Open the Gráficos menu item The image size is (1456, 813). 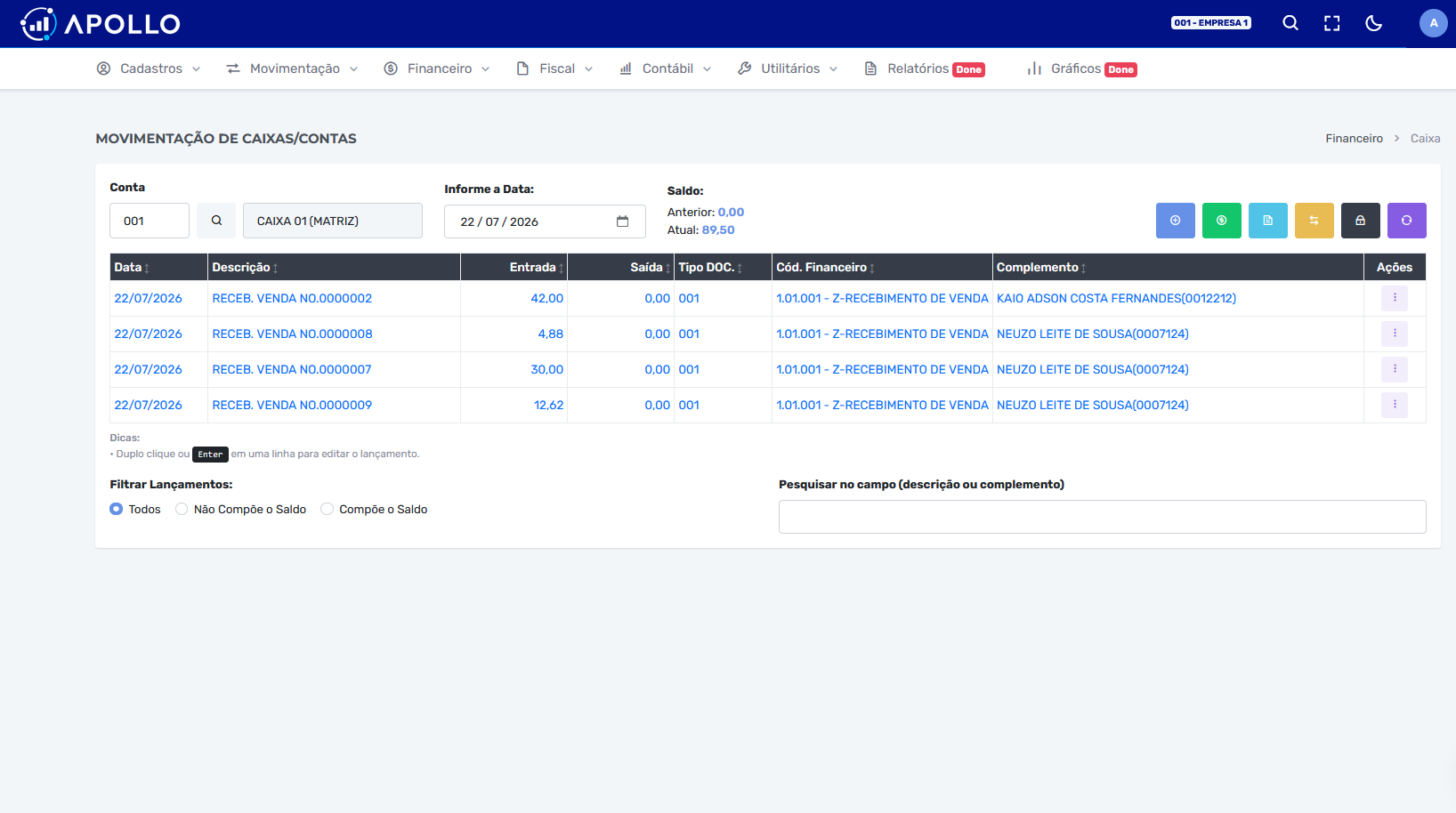[1081, 68]
